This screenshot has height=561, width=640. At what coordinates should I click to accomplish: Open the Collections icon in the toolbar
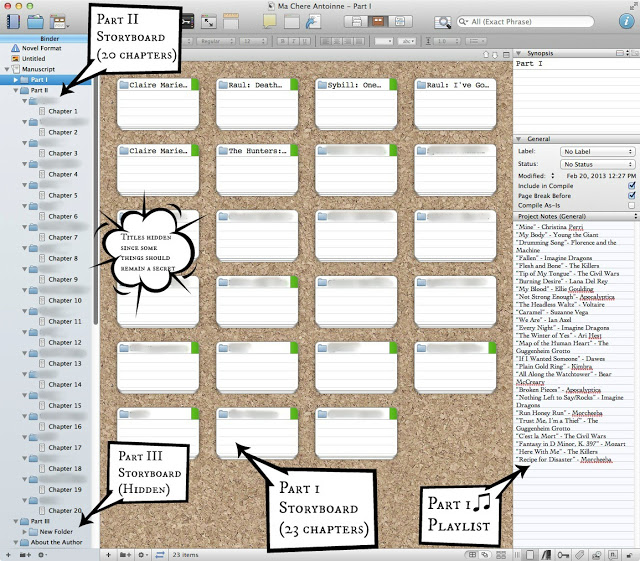tap(36, 21)
